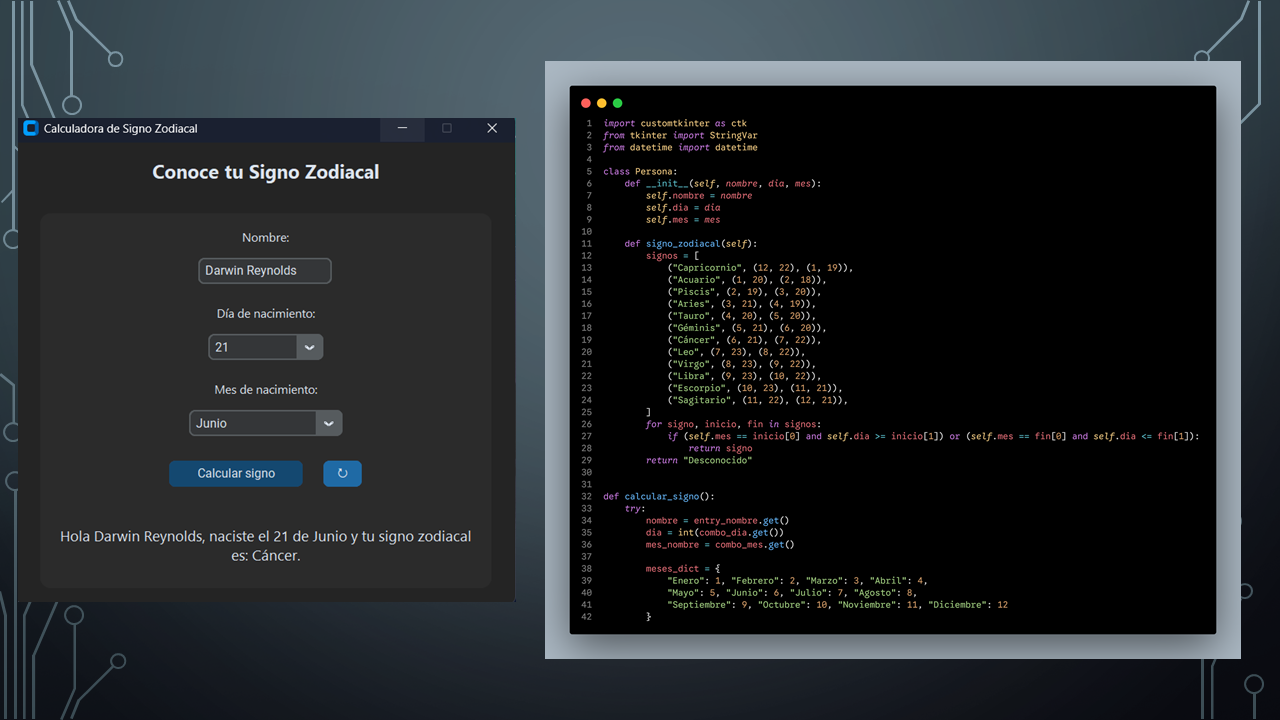Viewport: 1280px width, 720px height.
Task: Expand the day of birth dropdown arrow
Action: click(x=309, y=347)
